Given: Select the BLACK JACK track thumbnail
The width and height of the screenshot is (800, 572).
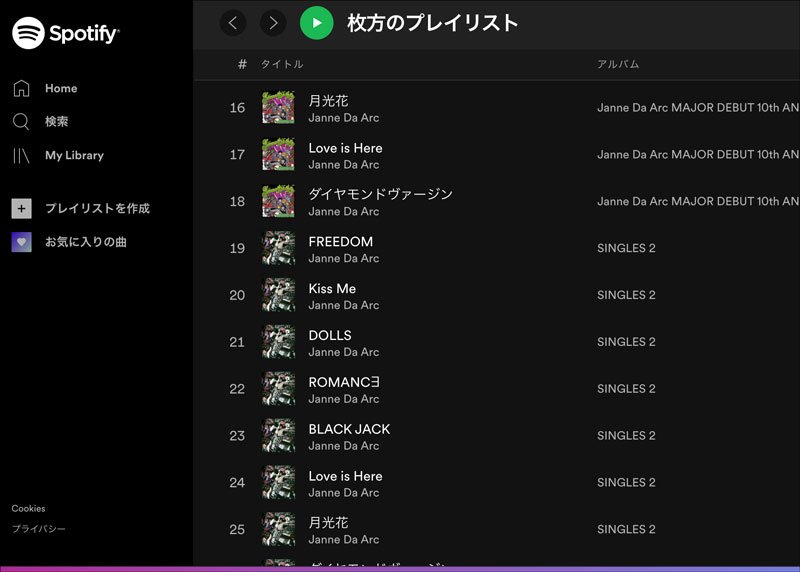Looking at the screenshot, I should (x=278, y=436).
